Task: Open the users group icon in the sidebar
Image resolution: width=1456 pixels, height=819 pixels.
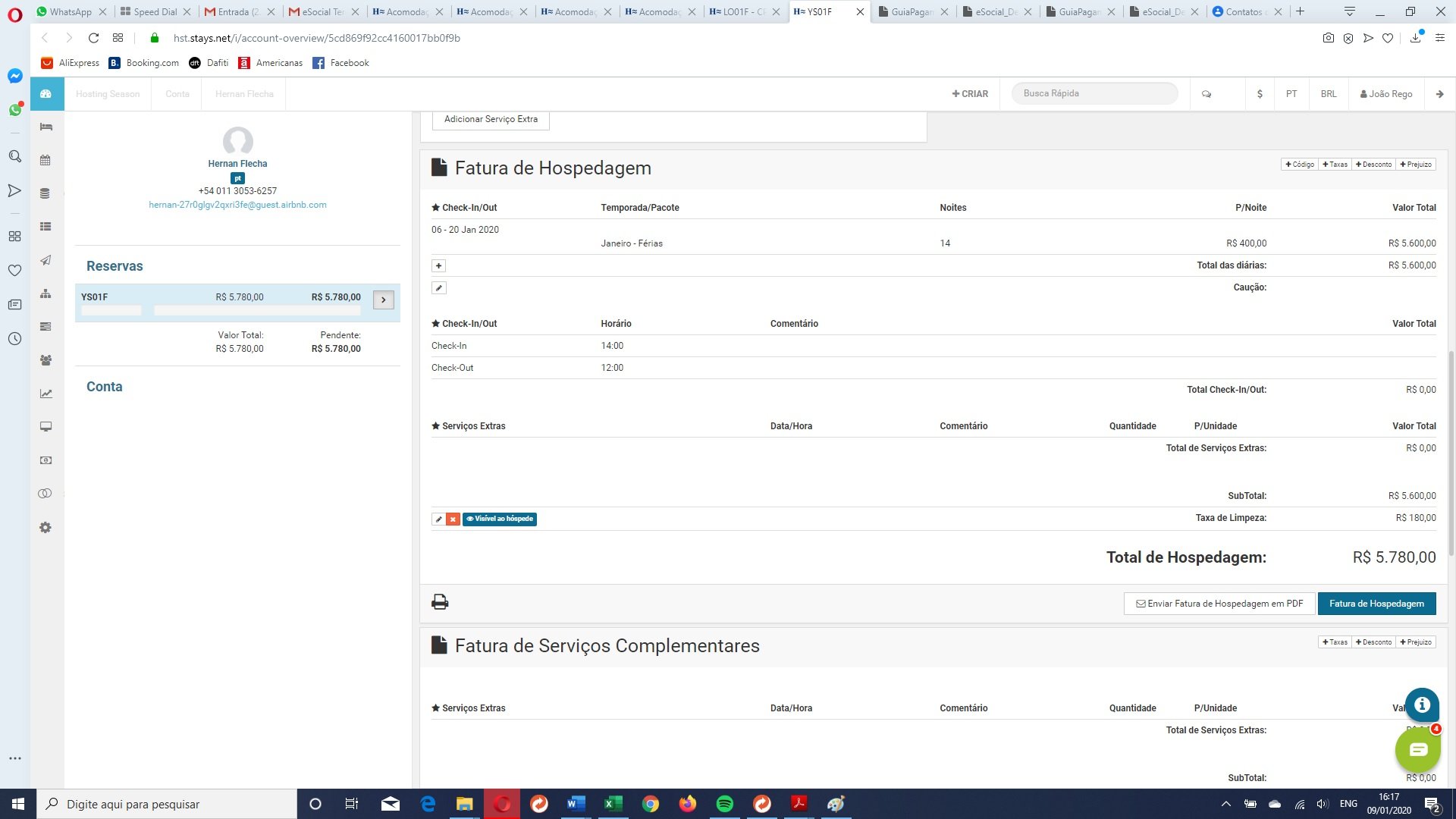Action: [45, 360]
